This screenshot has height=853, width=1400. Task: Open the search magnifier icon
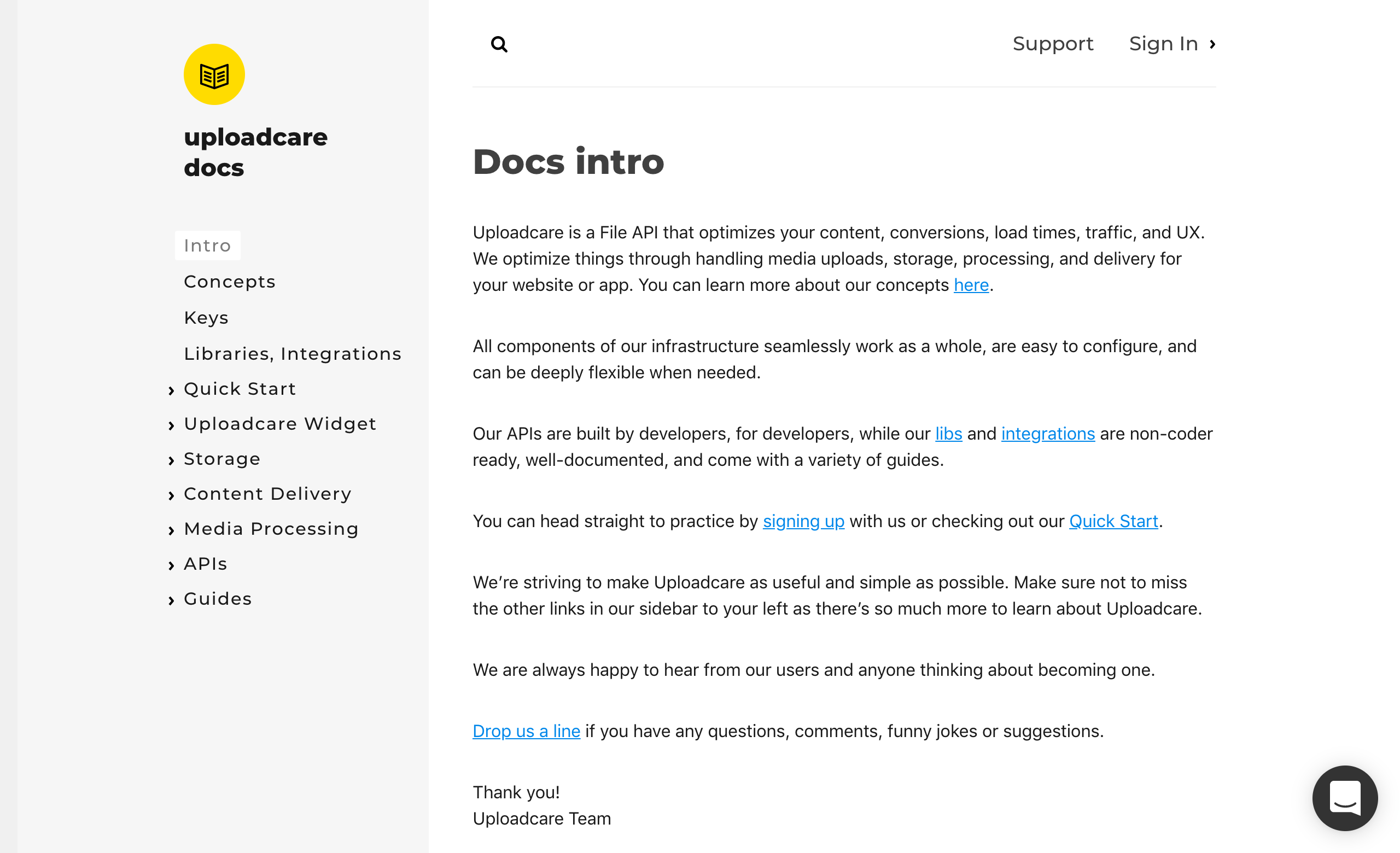point(499,44)
